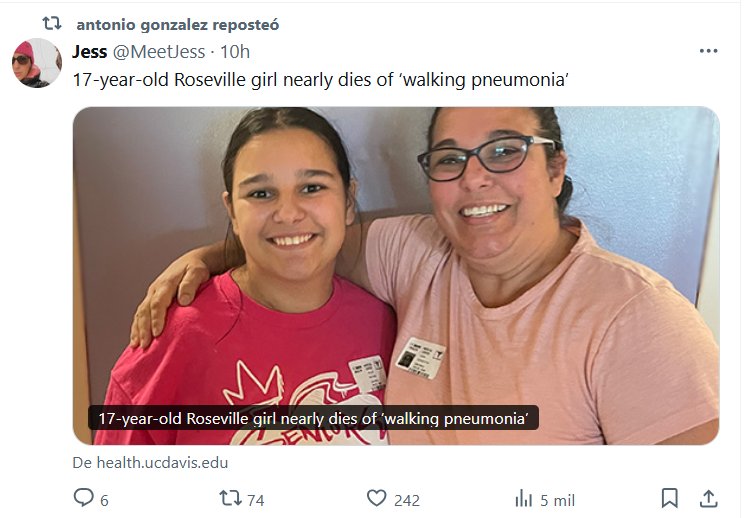
Task: Click the tweet text about walking pneumonia
Action: pyautogui.click(x=320, y=81)
